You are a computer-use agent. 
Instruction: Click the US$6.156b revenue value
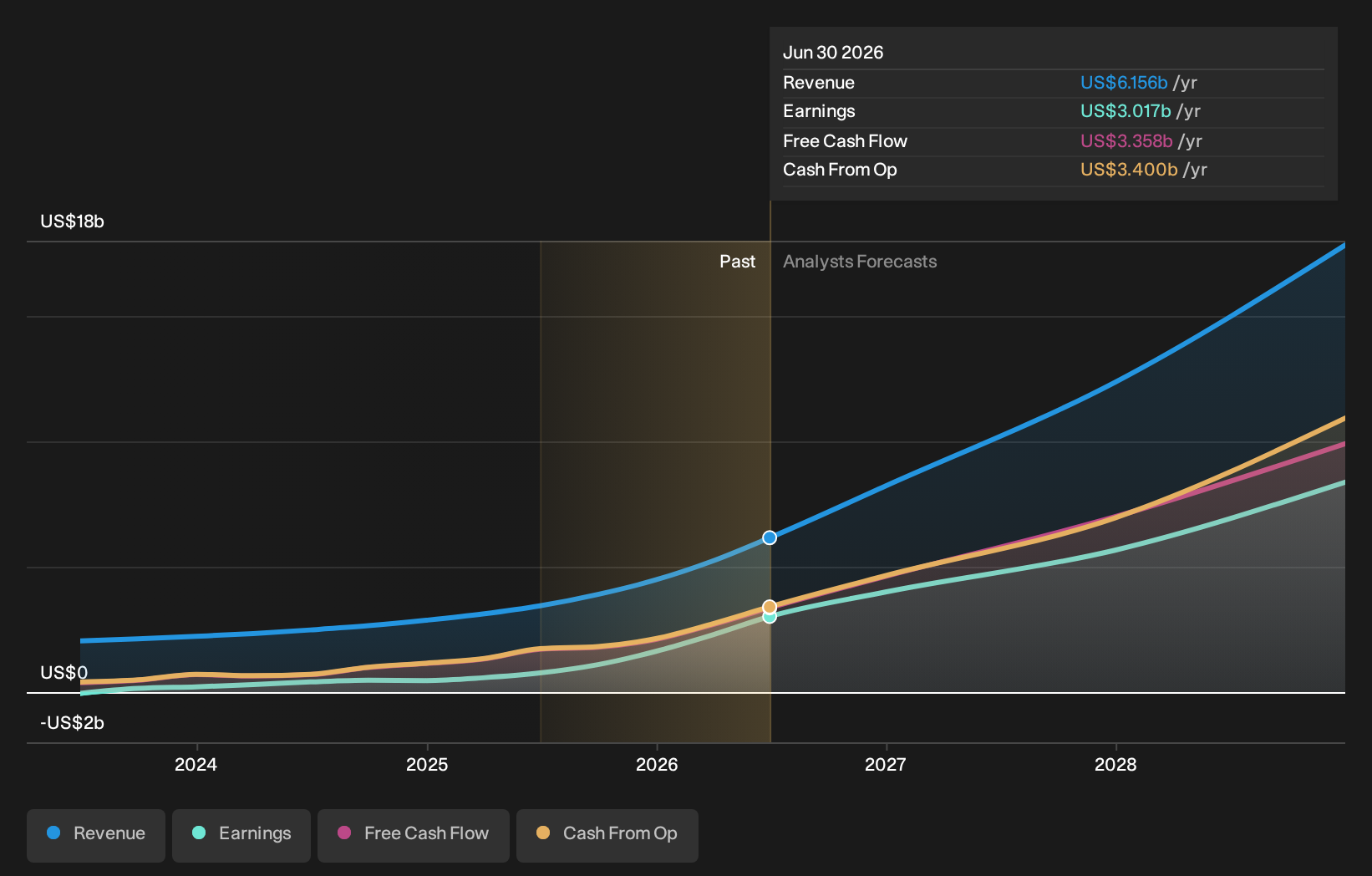(1124, 83)
